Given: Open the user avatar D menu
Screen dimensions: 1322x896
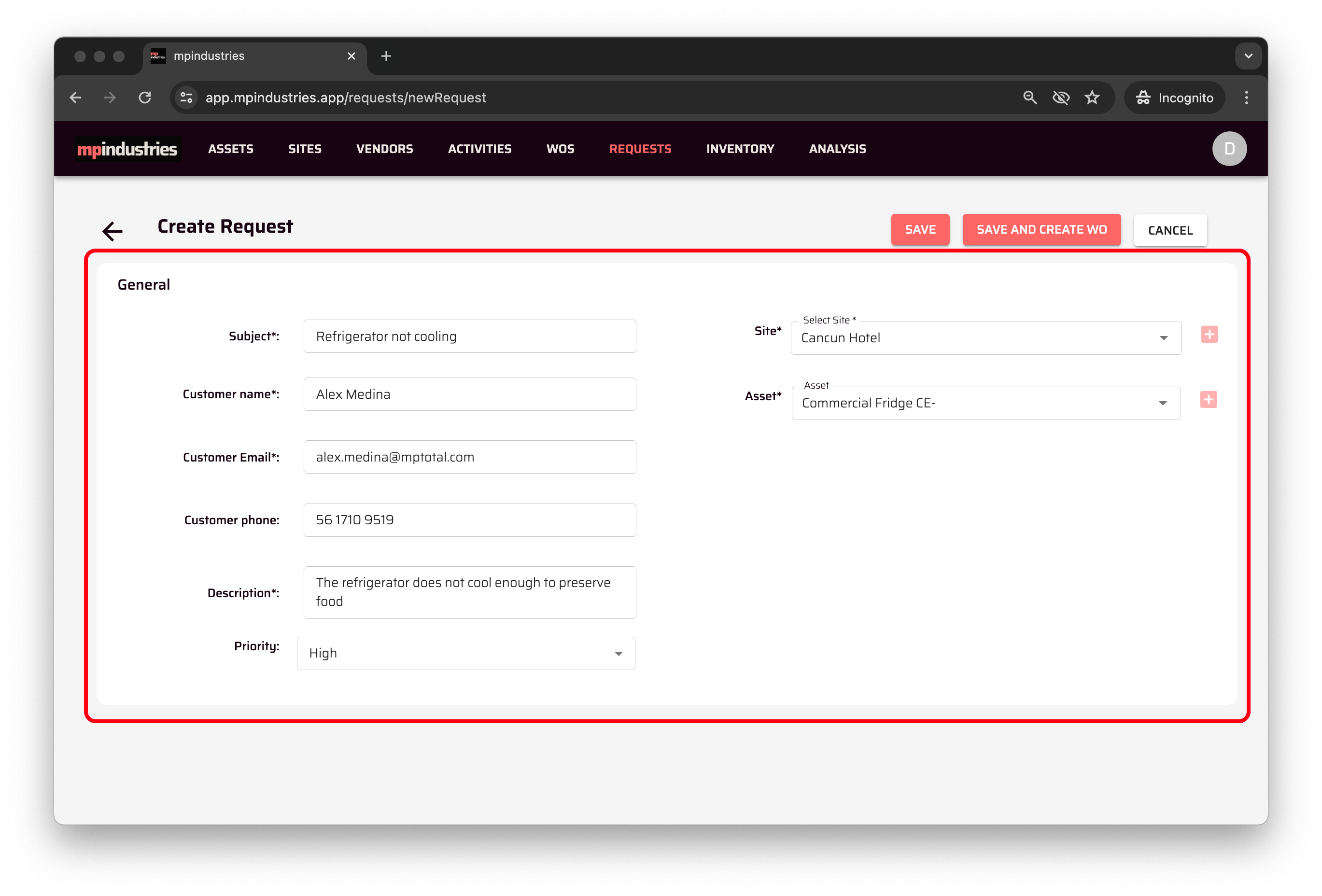Looking at the screenshot, I should click(1229, 149).
